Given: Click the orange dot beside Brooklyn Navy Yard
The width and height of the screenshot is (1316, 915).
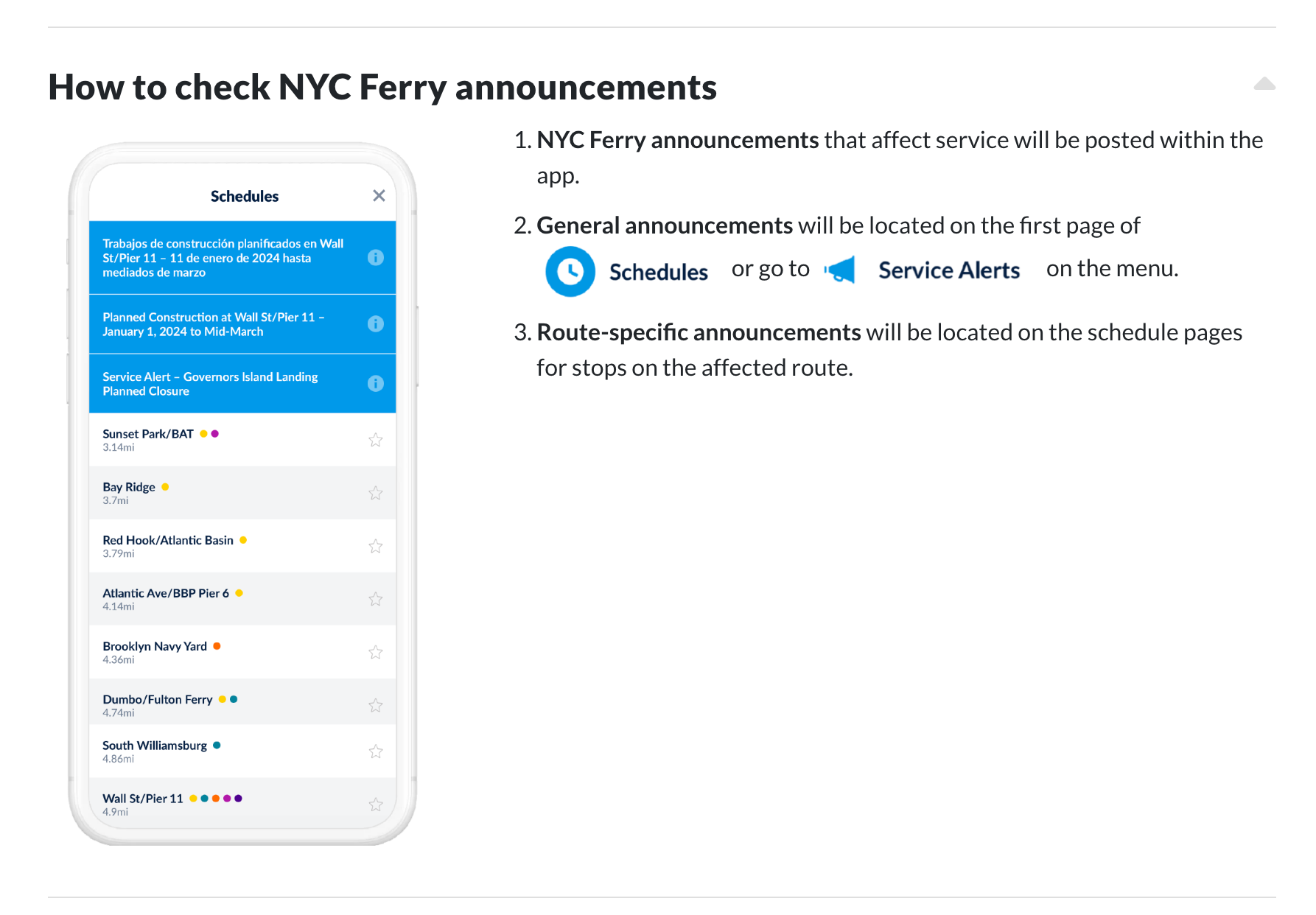Looking at the screenshot, I should [x=217, y=646].
